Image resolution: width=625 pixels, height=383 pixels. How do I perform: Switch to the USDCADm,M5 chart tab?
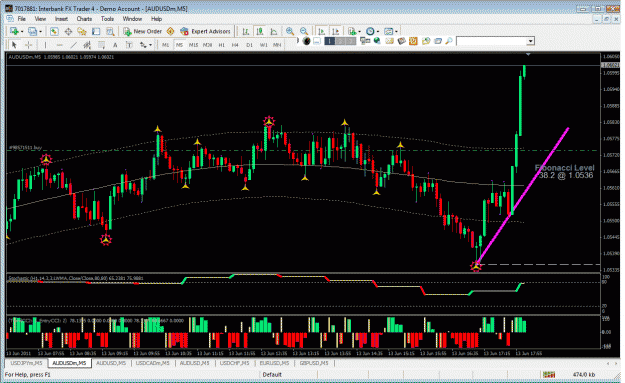click(x=153, y=363)
